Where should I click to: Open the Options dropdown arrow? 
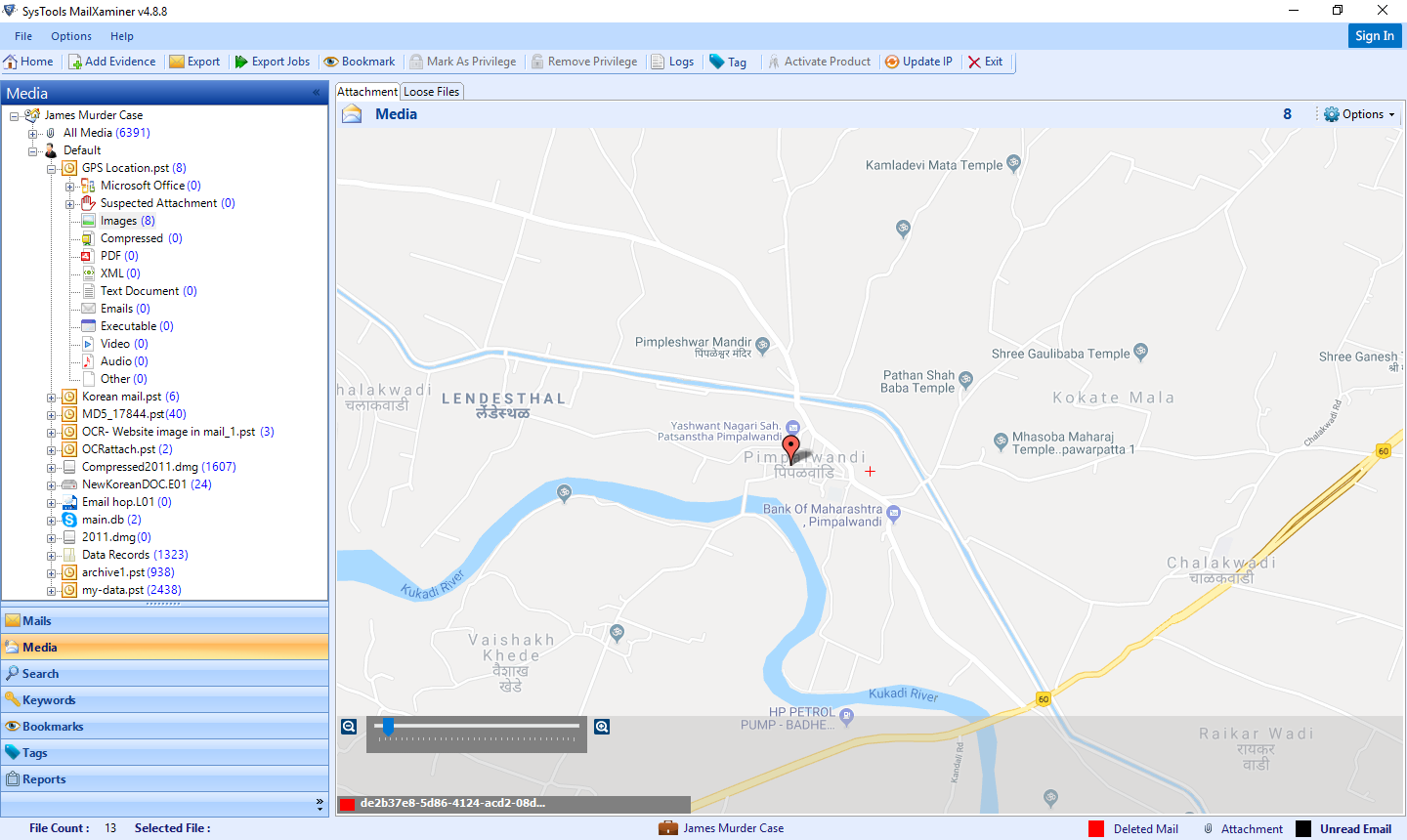1391,115
